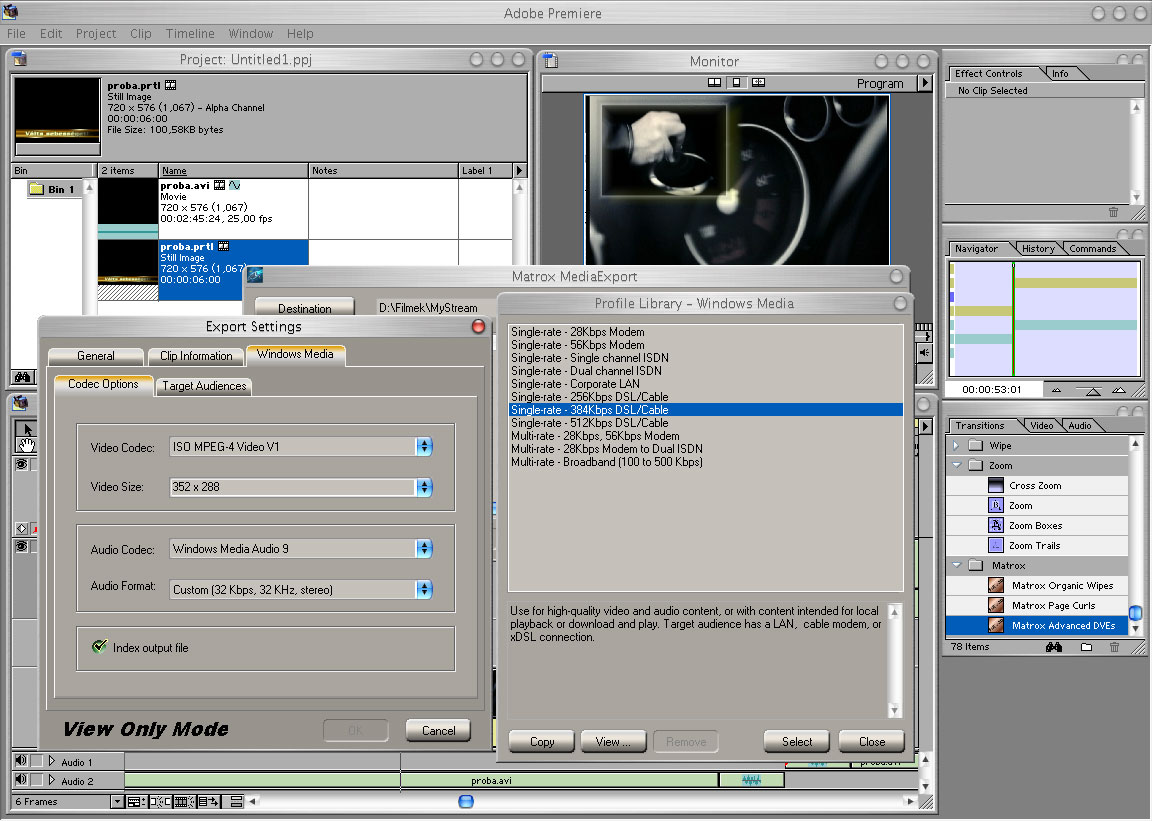Click the Navigator zoom in large mountains icon
The image size is (1152, 821).
point(1119,390)
